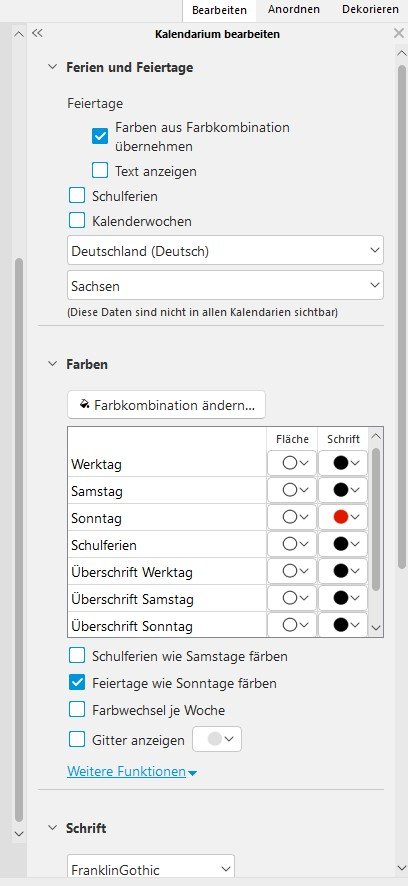
Task: Enable Text anzeigen for Feiertage
Action: pyautogui.click(x=100, y=171)
